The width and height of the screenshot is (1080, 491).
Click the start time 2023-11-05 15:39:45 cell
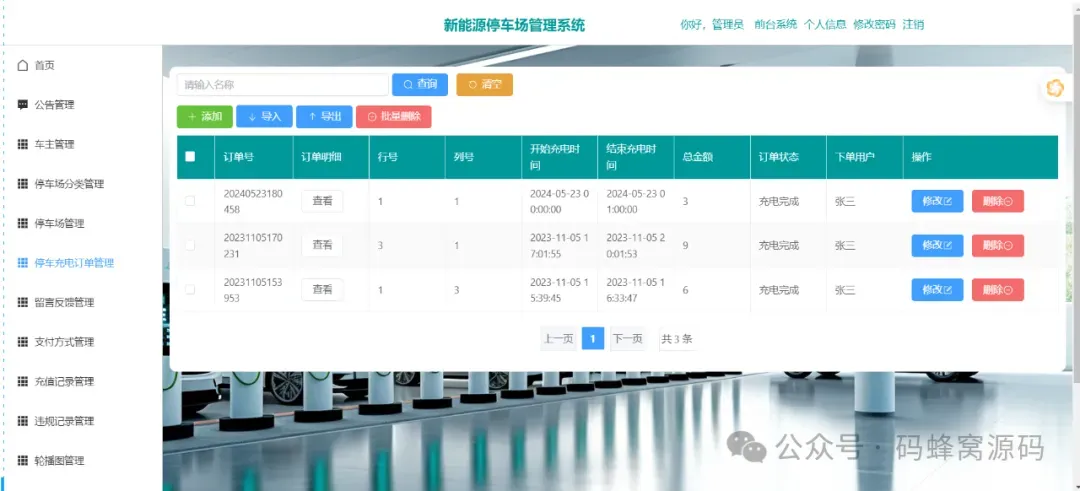[557, 290]
